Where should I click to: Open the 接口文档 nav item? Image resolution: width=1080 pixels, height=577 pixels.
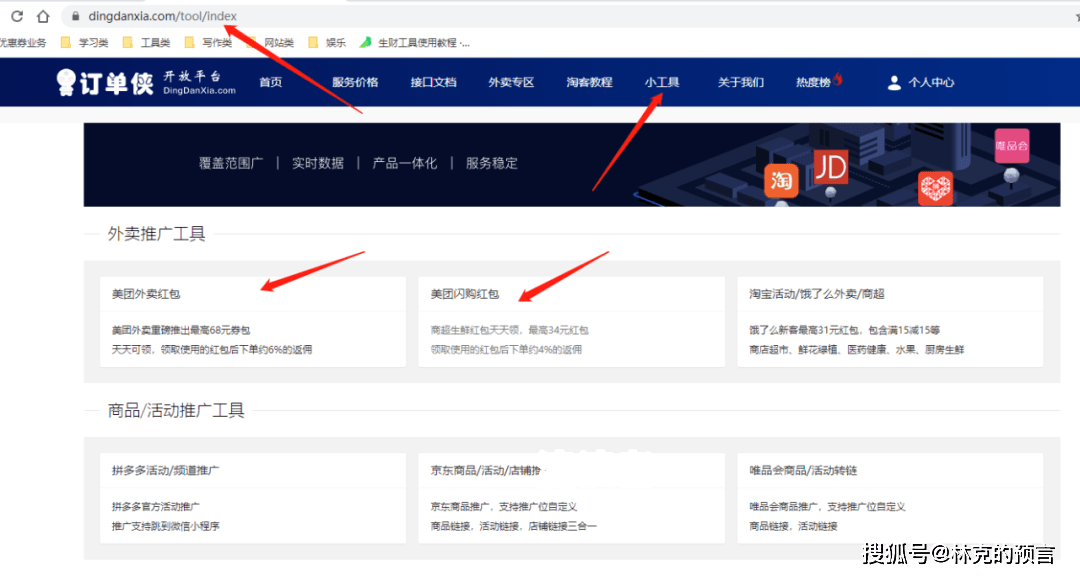click(x=433, y=82)
